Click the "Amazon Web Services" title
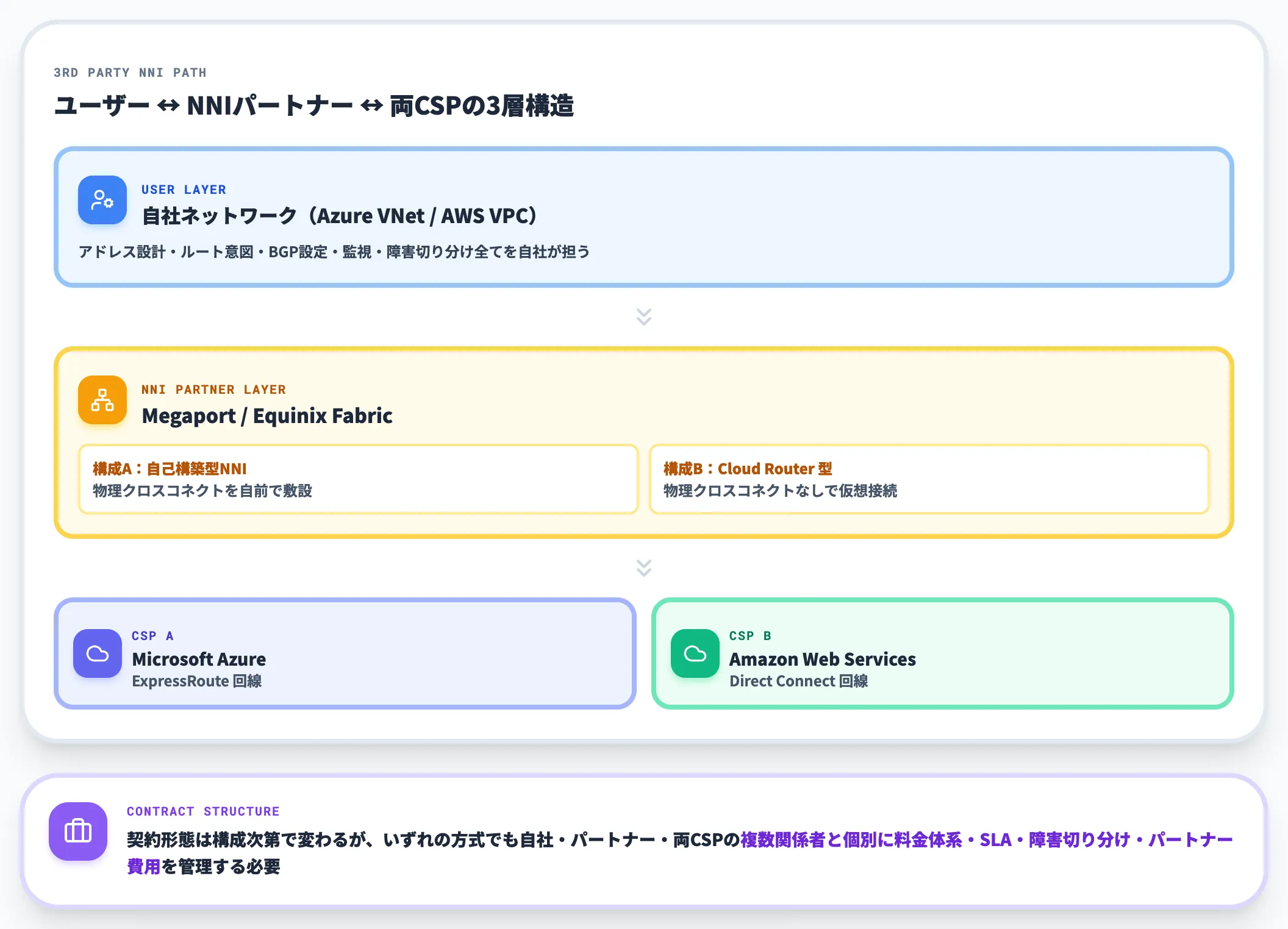1288x929 pixels. pyautogui.click(x=823, y=659)
